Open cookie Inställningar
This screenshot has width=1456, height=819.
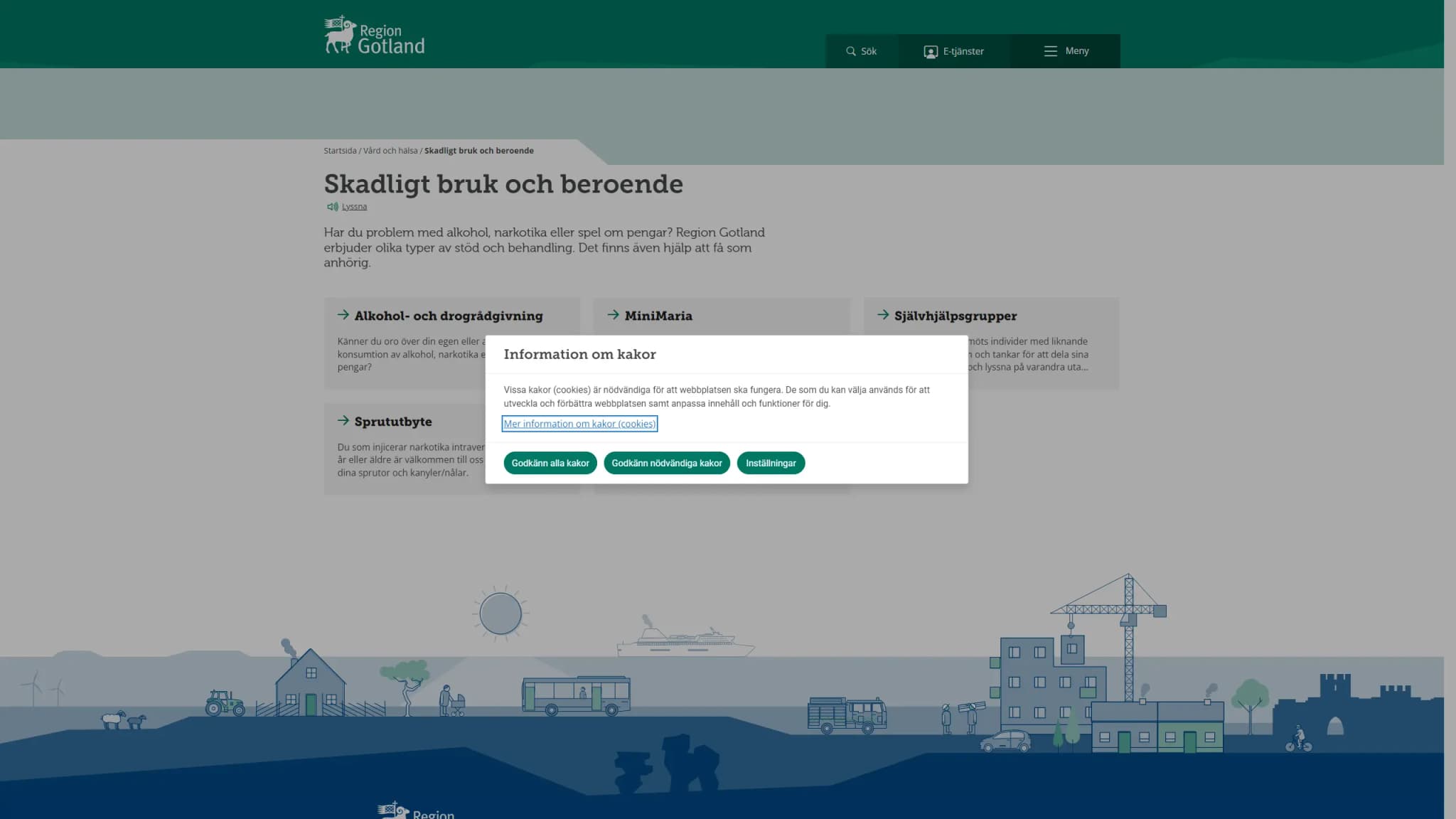point(771,463)
